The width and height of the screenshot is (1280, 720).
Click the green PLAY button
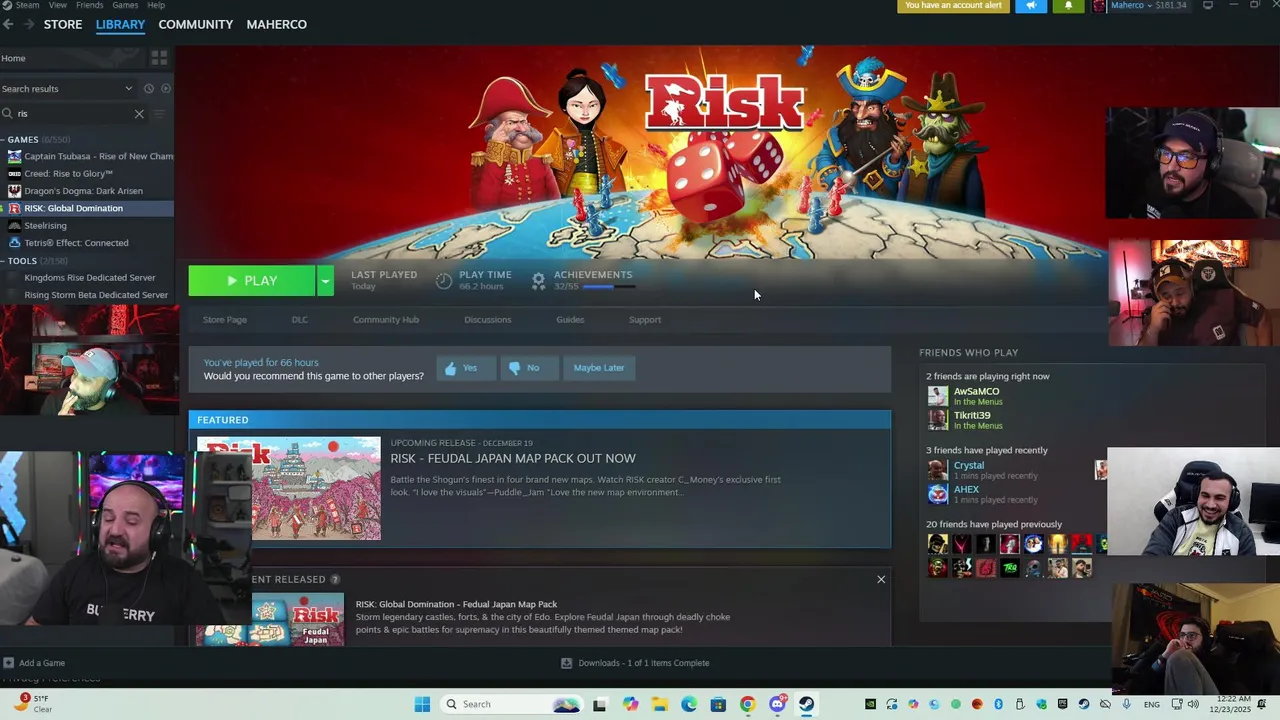[252, 281]
